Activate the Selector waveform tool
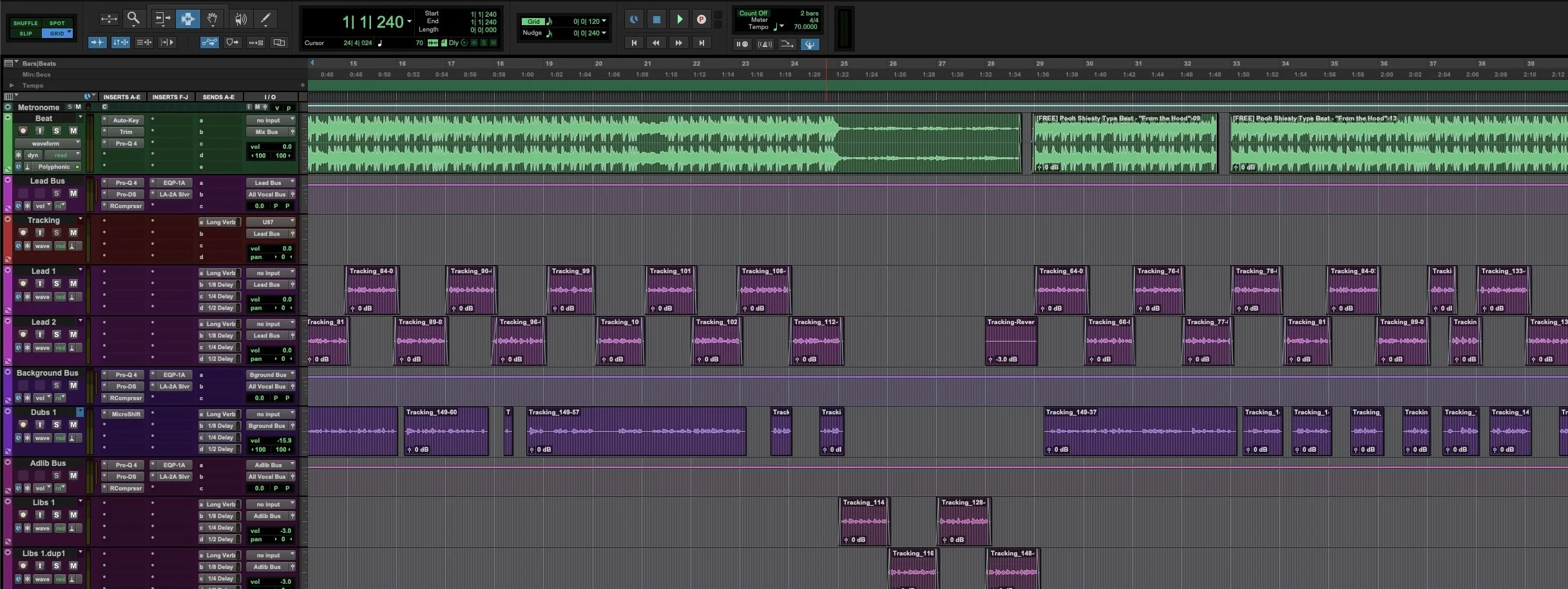Viewport: 1568px width, 589px height. (187, 19)
